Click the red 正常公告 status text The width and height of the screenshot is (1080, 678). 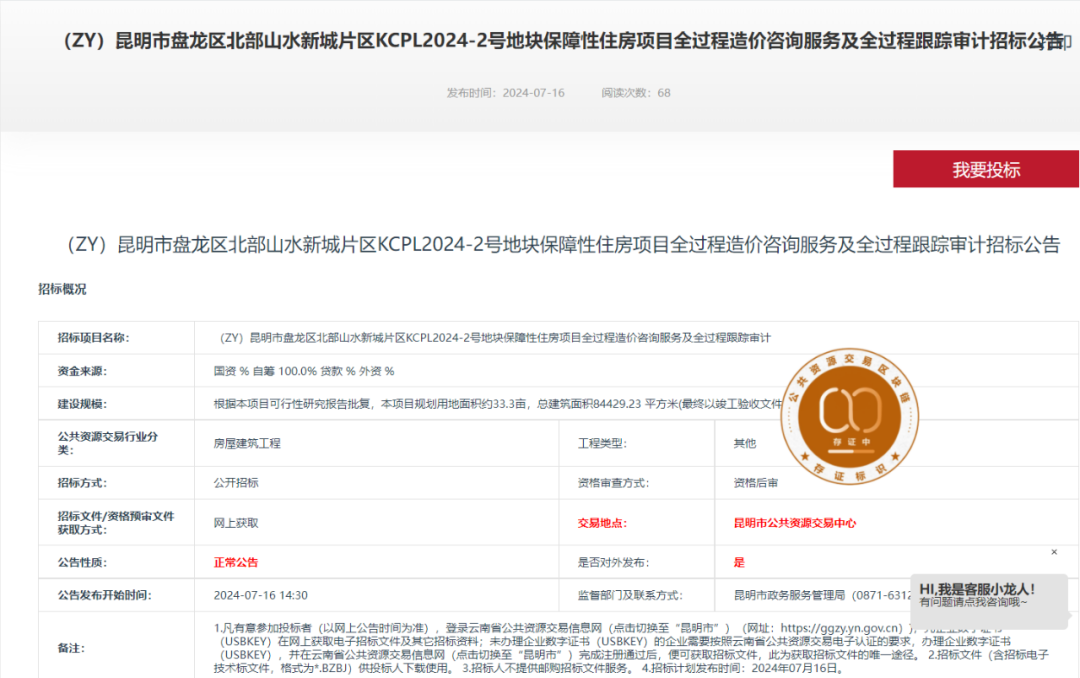(x=235, y=562)
